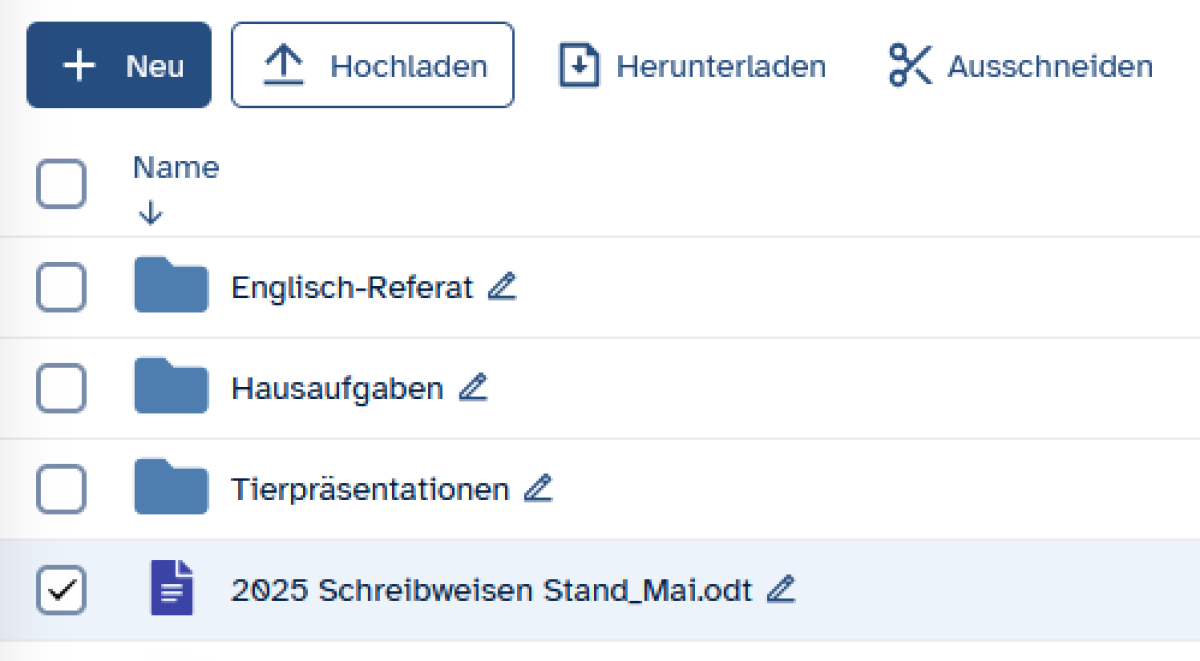1200x661 pixels.
Task: Click the Hausaufgaben folder icon
Action: tap(171, 387)
